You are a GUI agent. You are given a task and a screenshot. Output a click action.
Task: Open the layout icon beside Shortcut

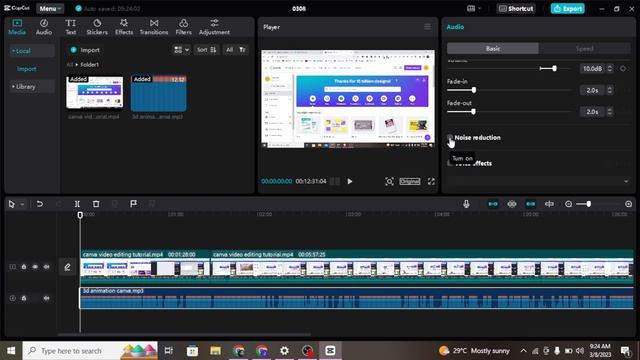473,8
